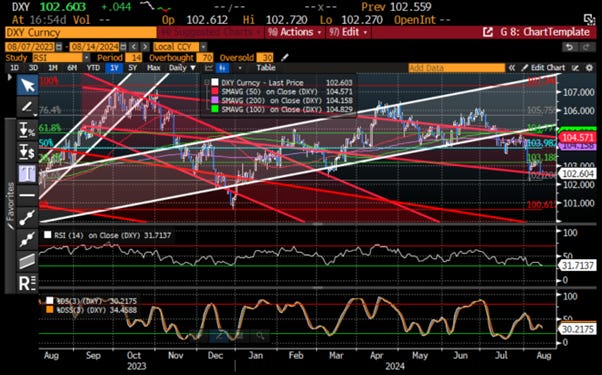This screenshot has height=375, width=602.
Task: Click the annotate chart icon beside Edit Chart
Action: tap(575, 68)
